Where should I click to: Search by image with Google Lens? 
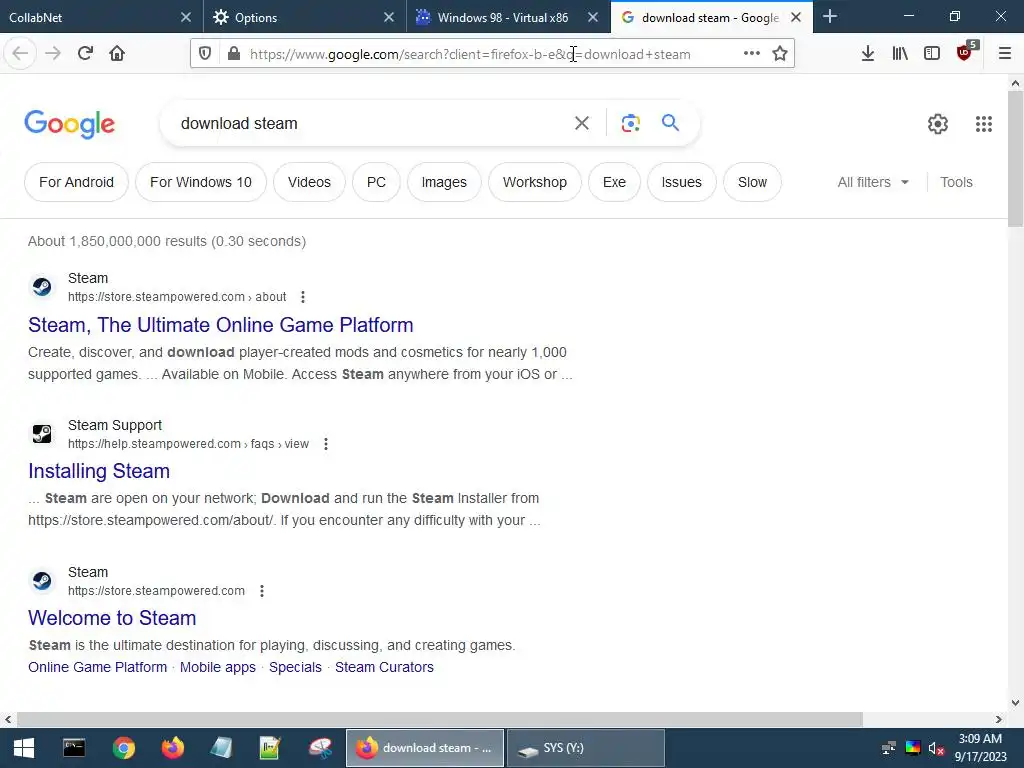630,123
